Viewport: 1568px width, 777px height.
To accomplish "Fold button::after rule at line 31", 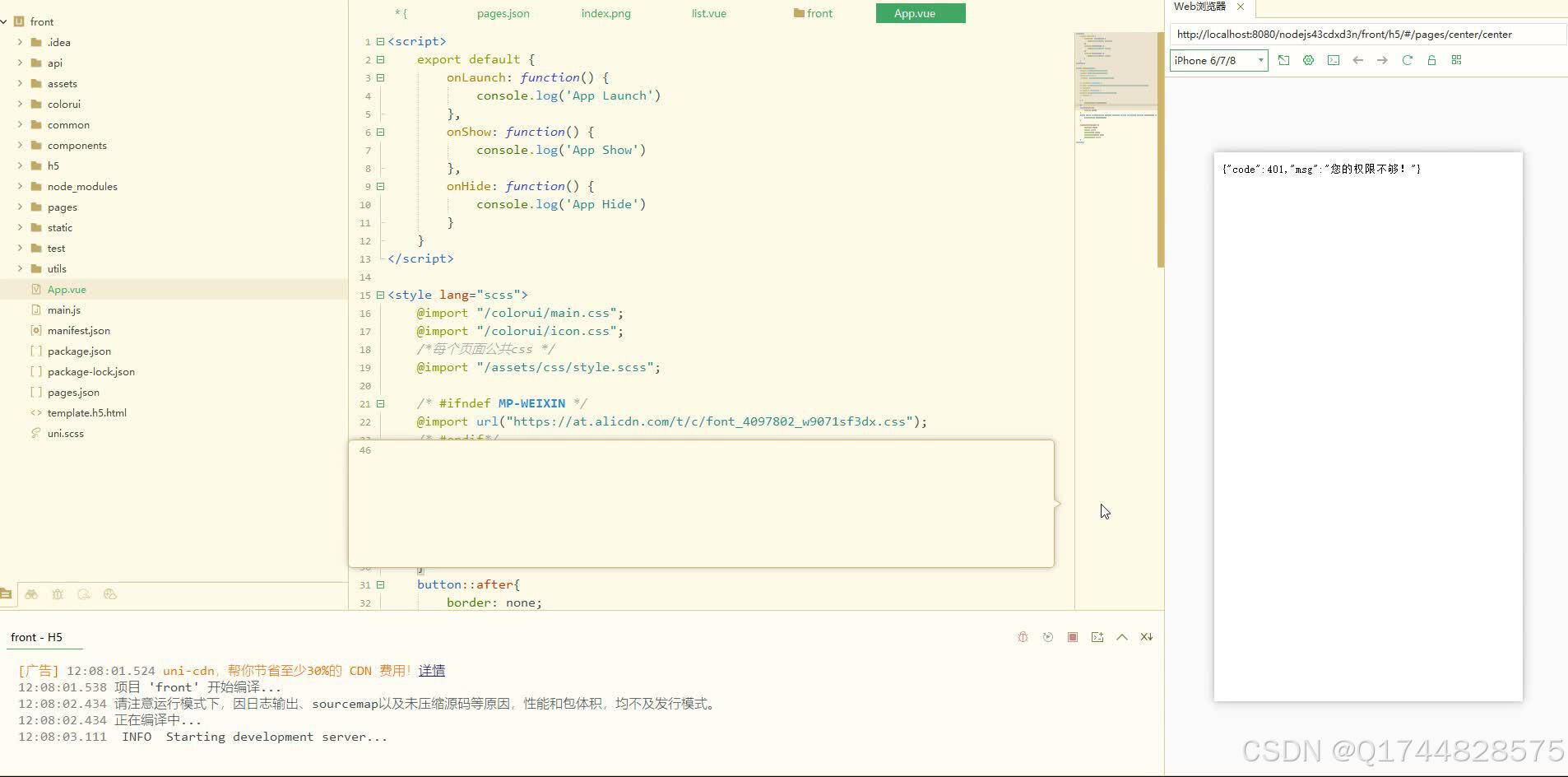I will (380, 584).
